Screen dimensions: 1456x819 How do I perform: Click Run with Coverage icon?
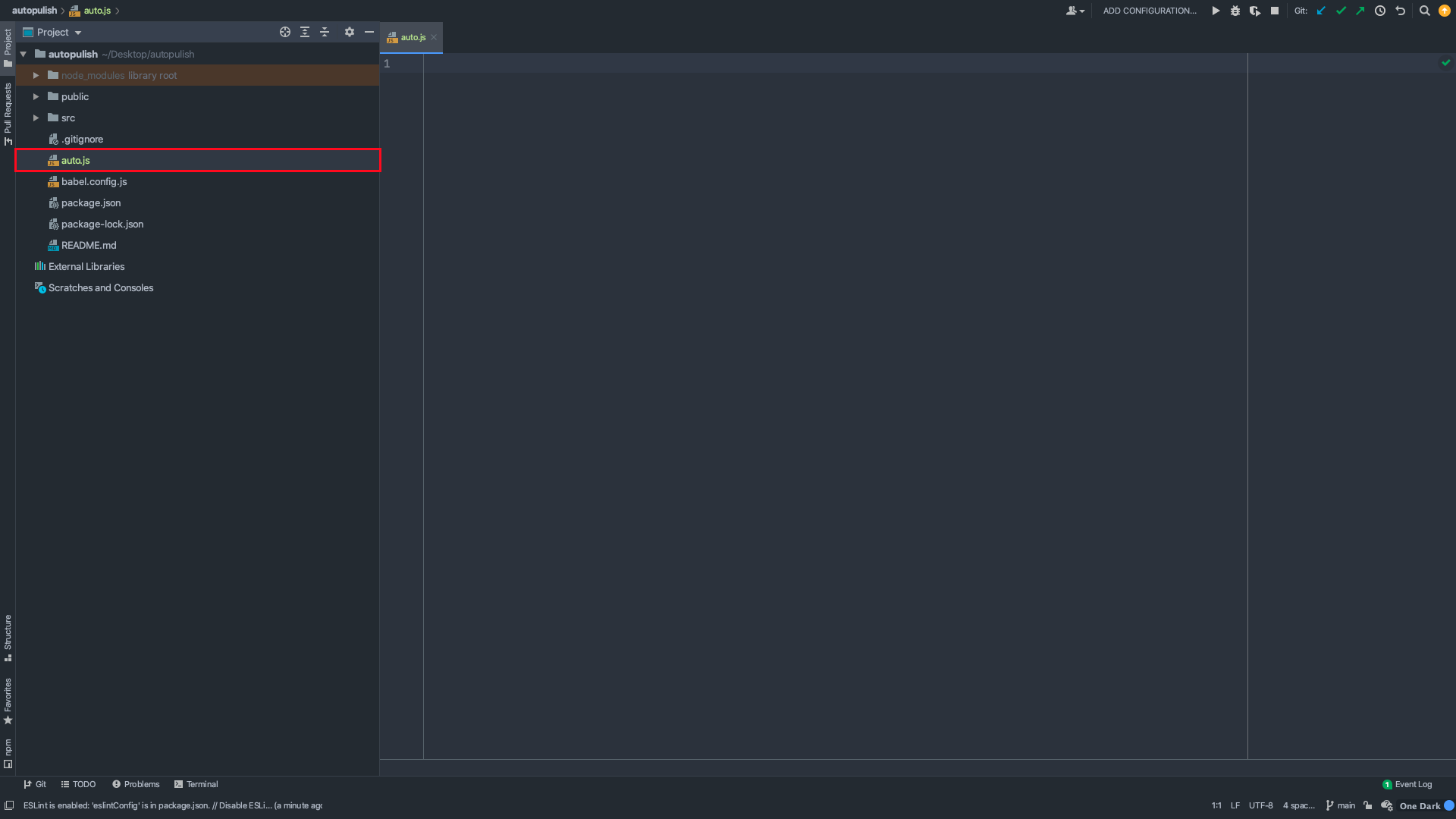pos(1255,11)
